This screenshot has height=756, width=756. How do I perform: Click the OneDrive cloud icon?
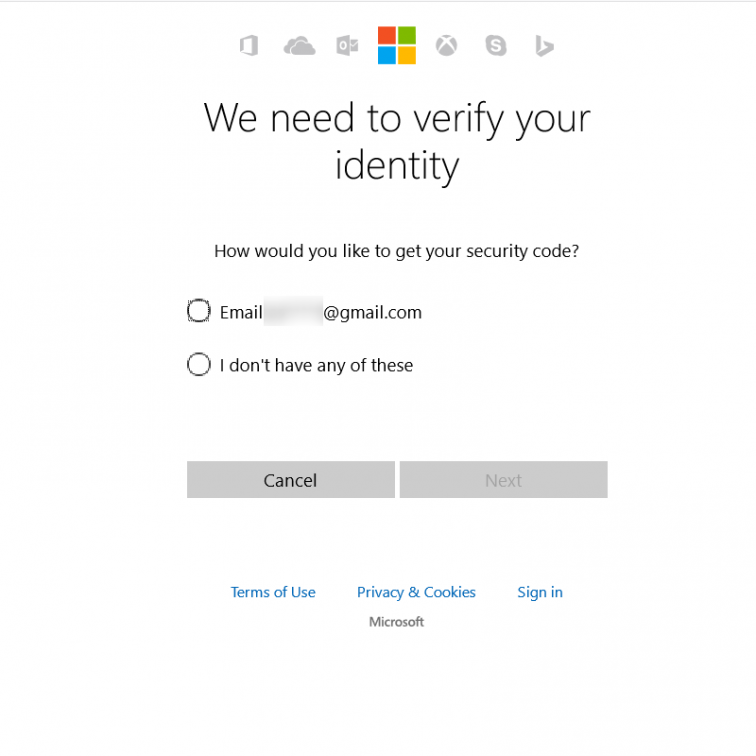click(299, 46)
